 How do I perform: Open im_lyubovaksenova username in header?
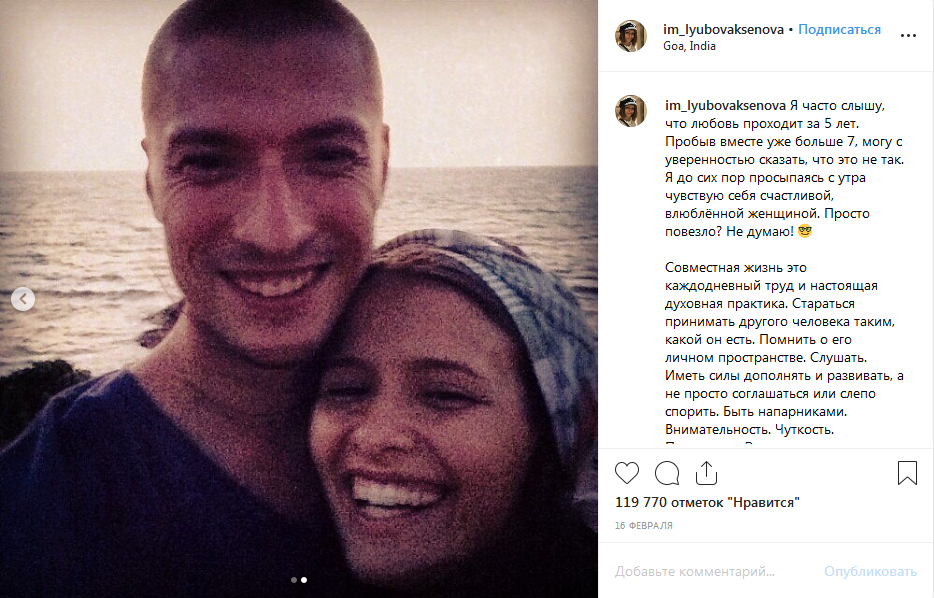click(723, 29)
